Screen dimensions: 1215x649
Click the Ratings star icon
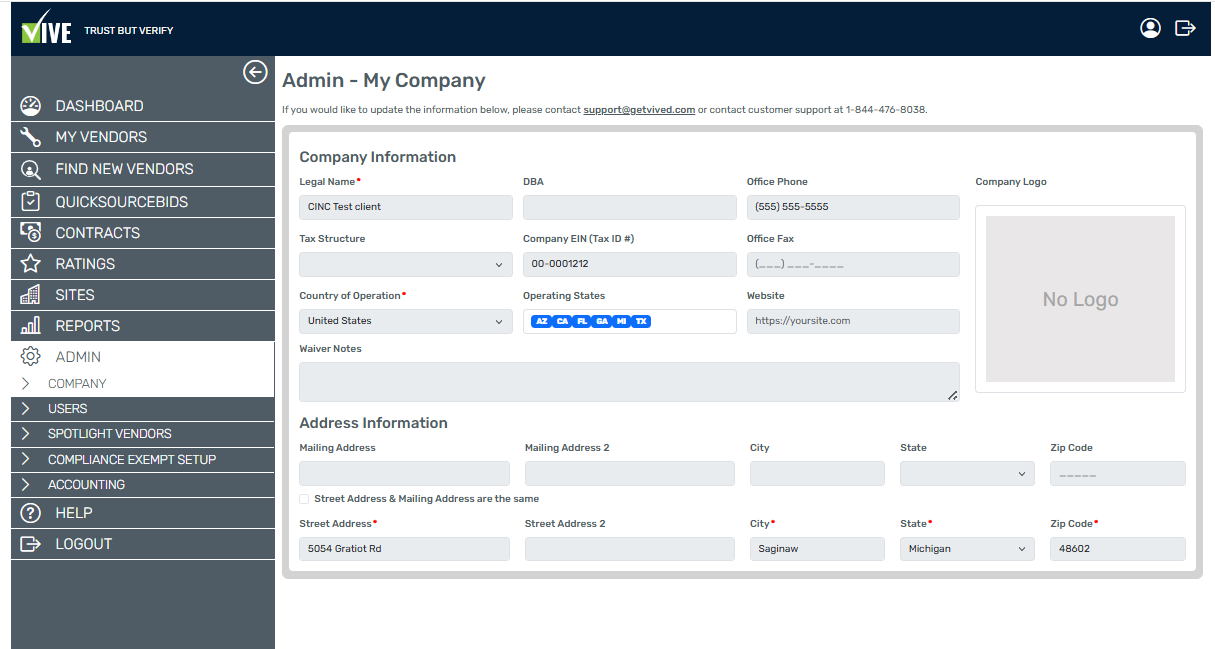pyautogui.click(x=31, y=264)
